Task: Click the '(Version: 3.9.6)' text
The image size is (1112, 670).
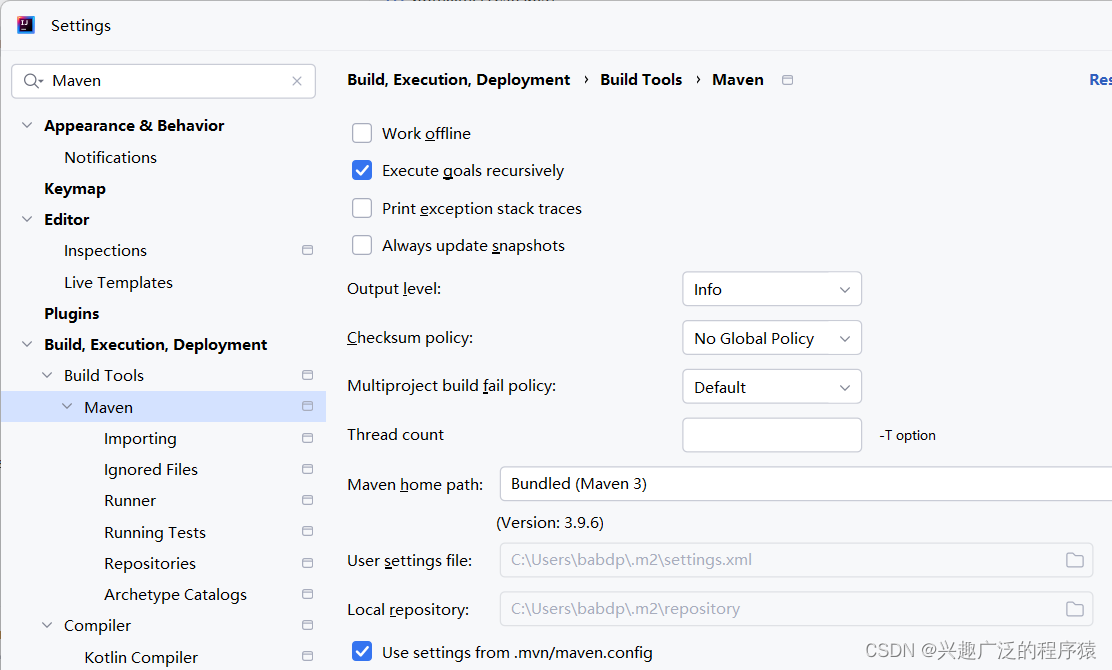Action: (x=550, y=523)
